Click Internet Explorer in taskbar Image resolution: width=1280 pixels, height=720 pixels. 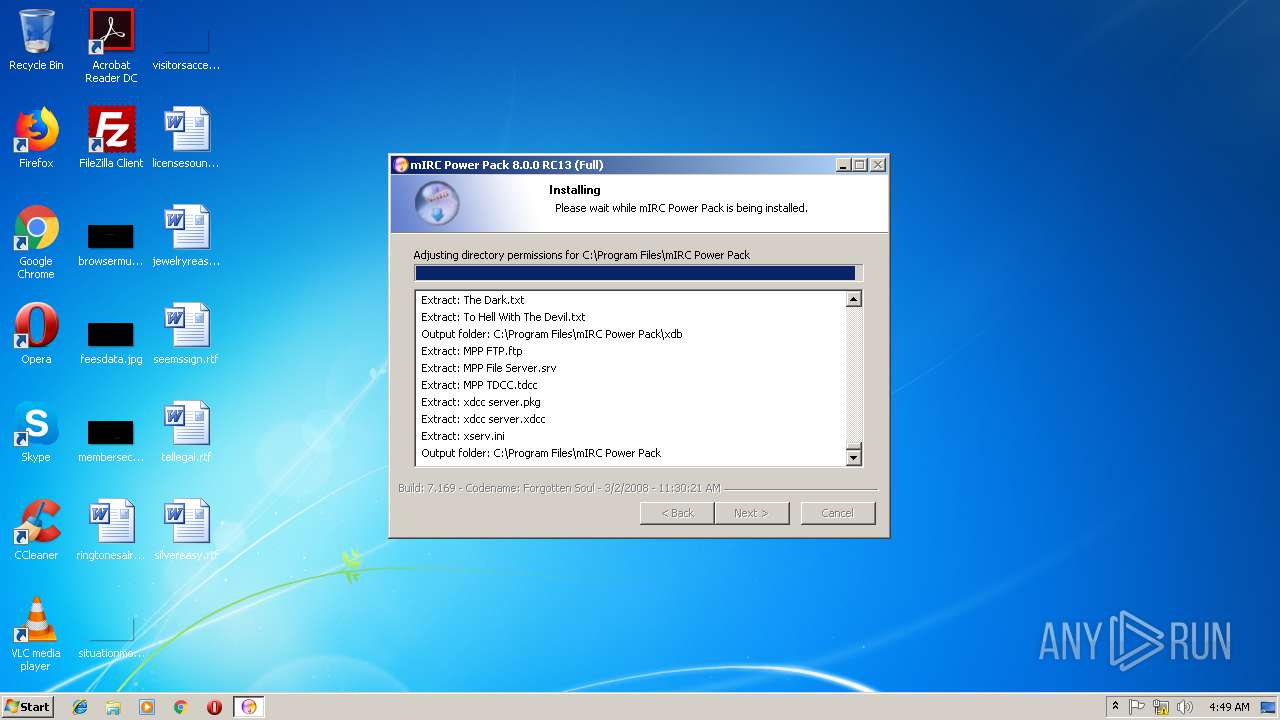tap(80, 707)
